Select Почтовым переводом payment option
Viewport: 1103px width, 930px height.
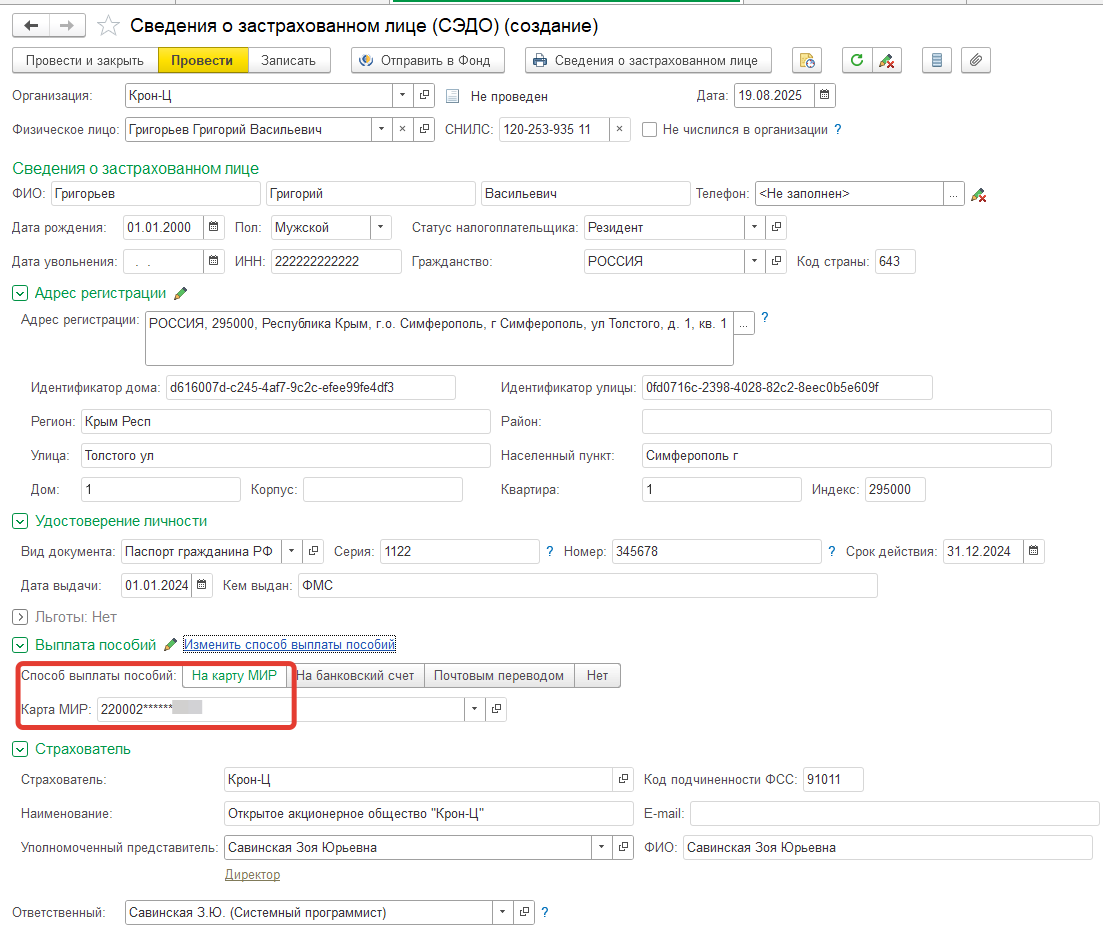coord(499,675)
